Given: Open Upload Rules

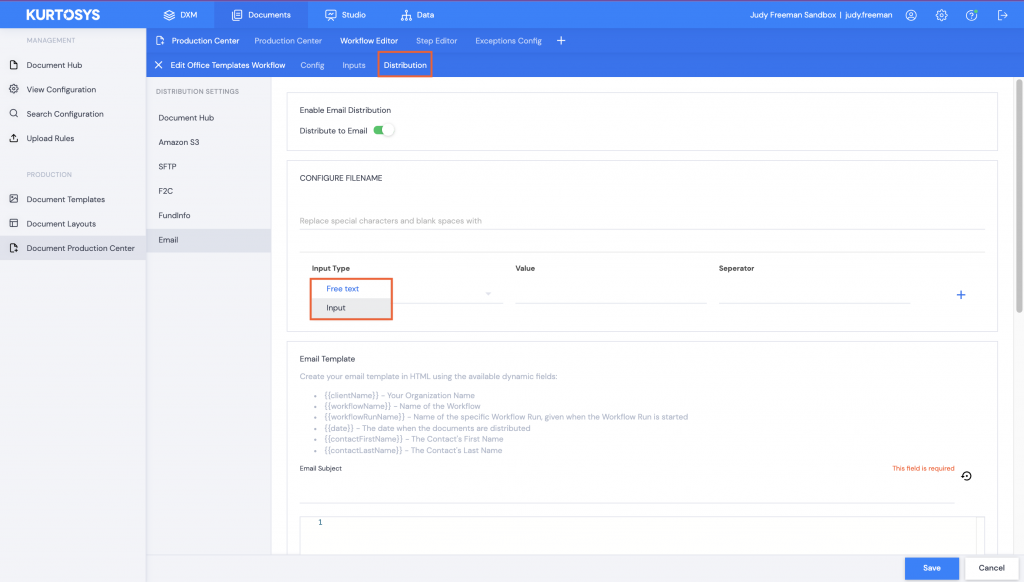Looking at the screenshot, I should point(50,138).
